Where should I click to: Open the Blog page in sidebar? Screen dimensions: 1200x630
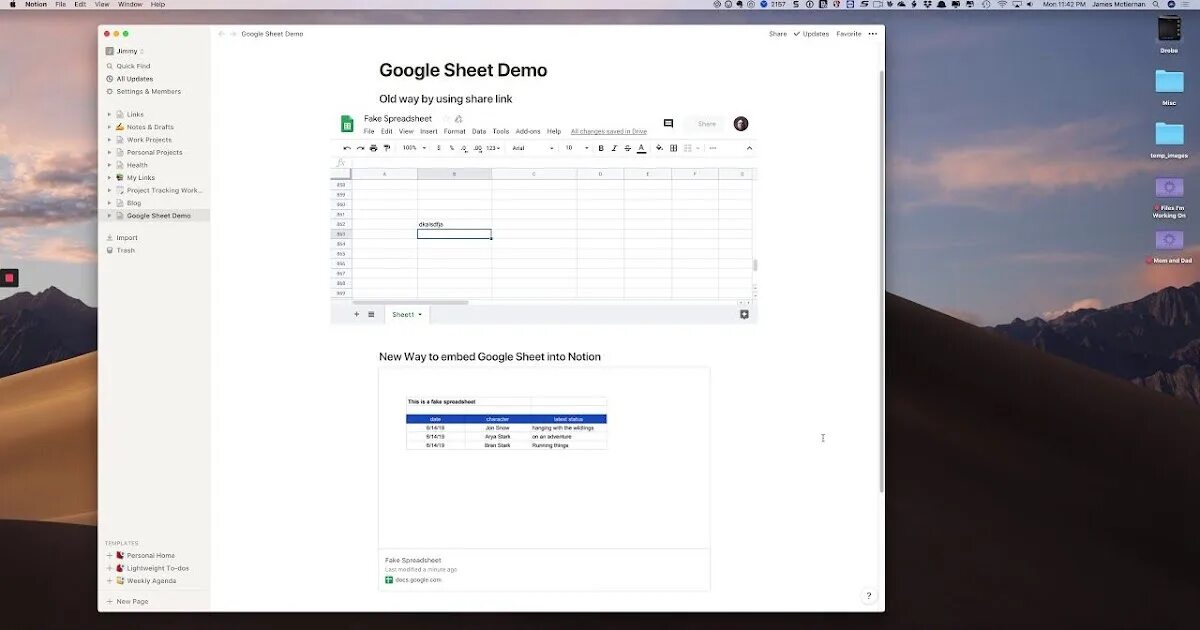(134, 203)
